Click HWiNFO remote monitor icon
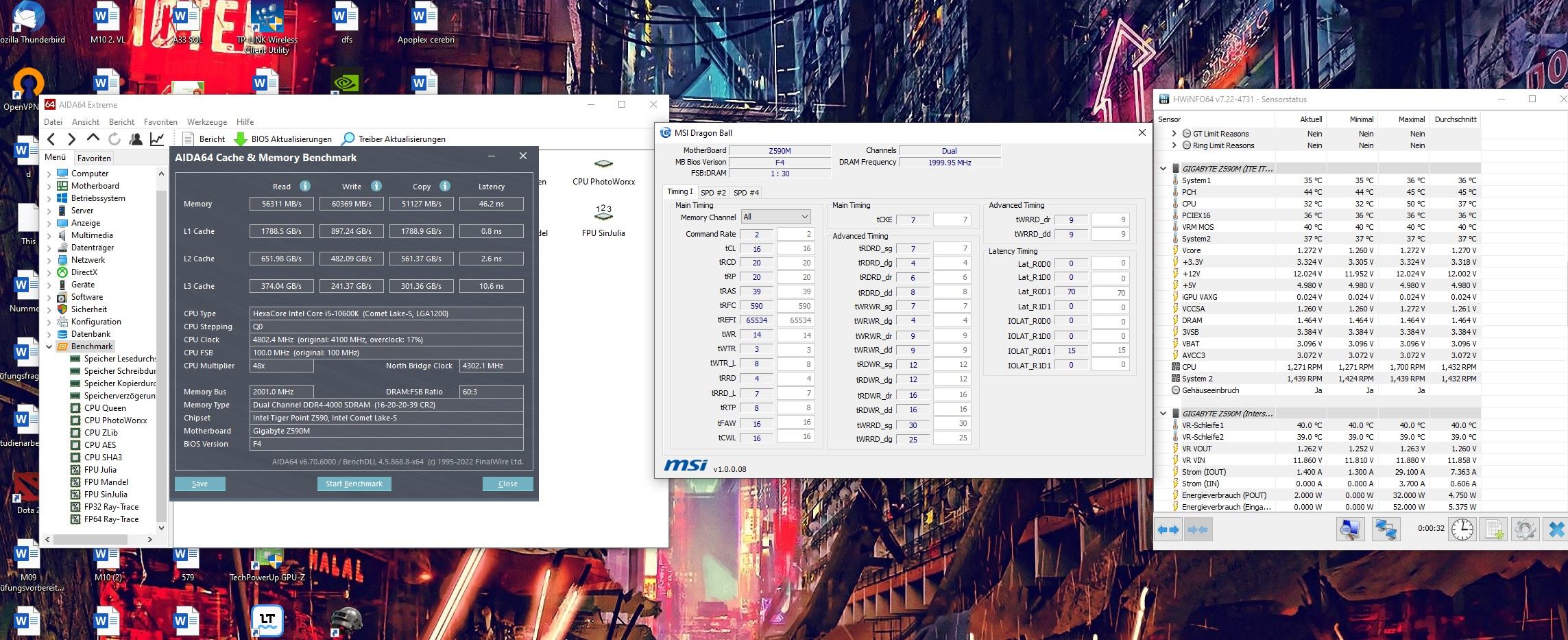Screen dimensions: 1568x640 coord(1351,530)
